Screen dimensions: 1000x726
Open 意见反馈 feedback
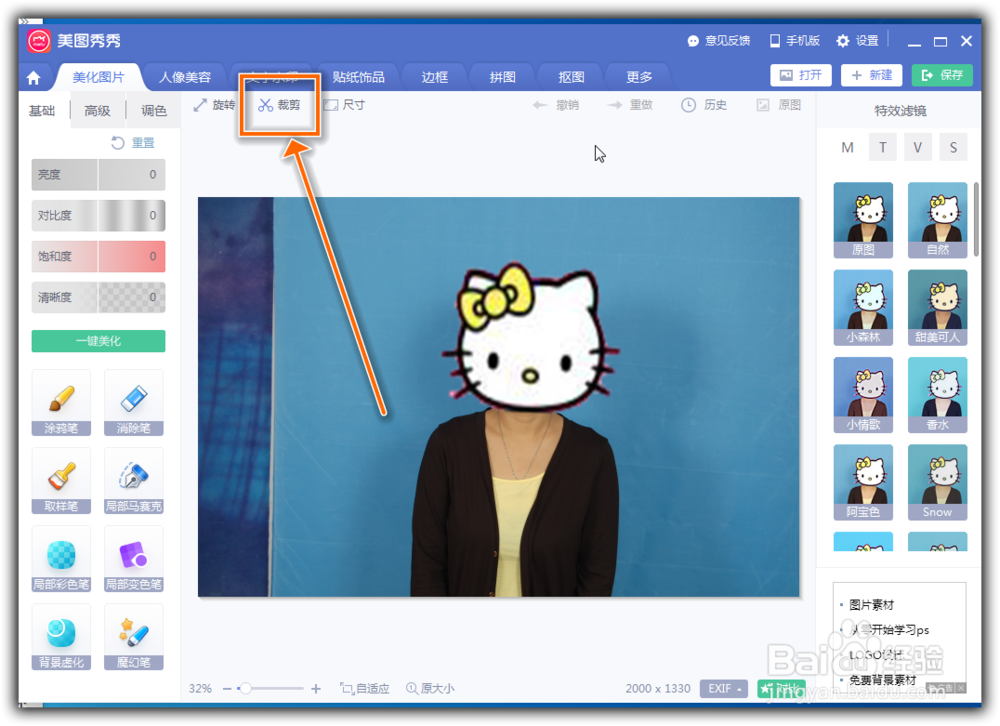click(x=719, y=41)
